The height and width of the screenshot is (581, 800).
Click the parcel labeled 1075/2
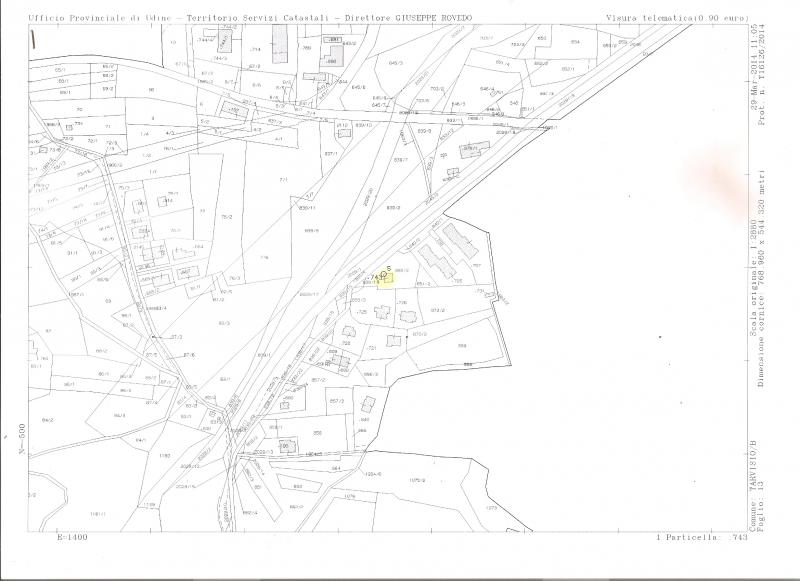(416, 480)
